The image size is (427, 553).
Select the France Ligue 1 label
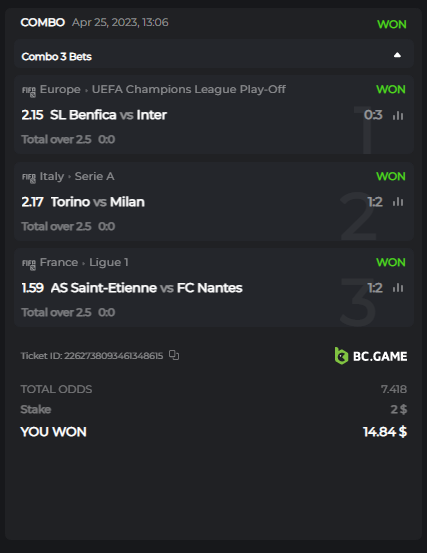pos(84,262)
